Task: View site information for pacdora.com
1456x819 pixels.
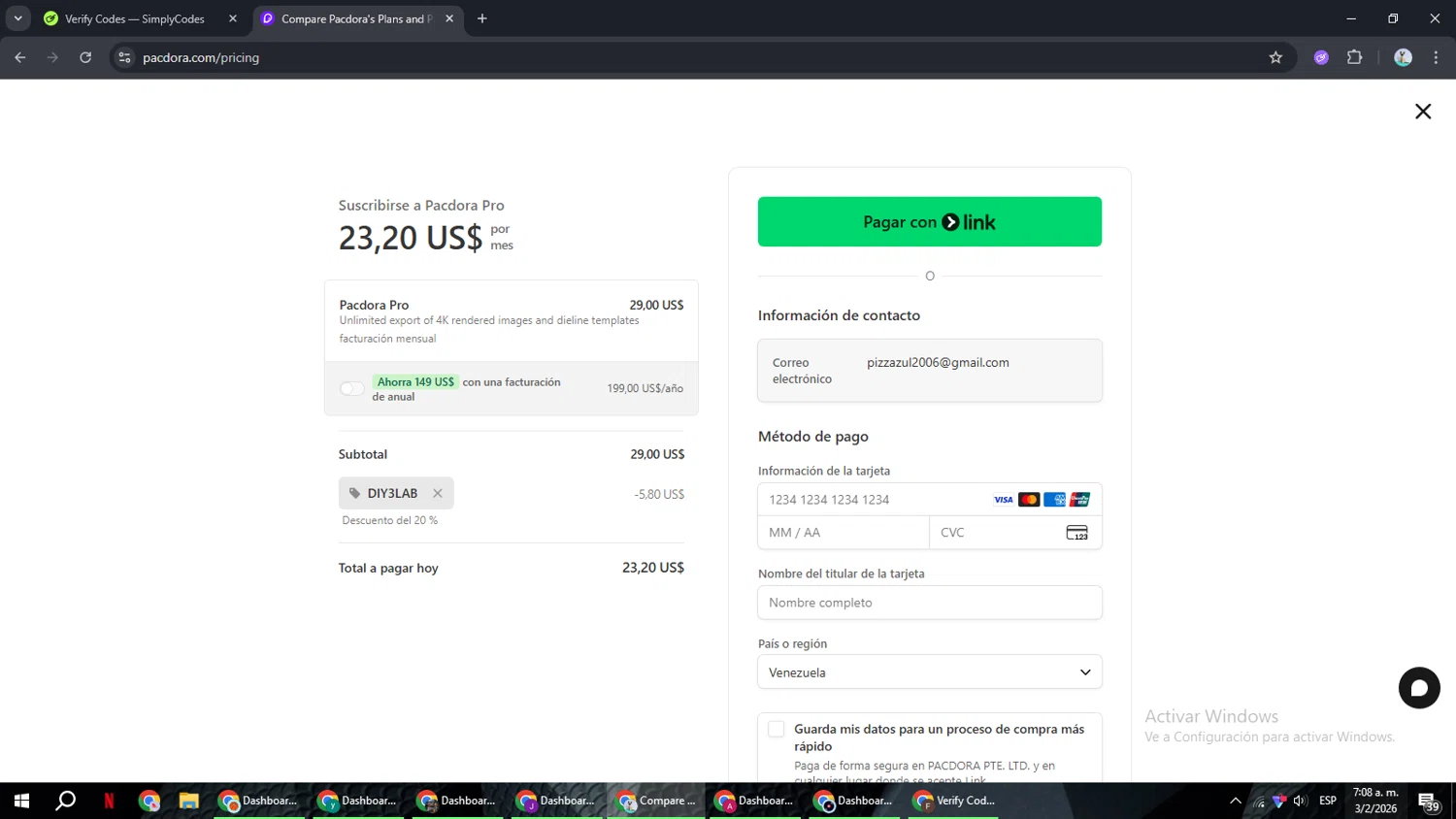Action: (124, 57)
